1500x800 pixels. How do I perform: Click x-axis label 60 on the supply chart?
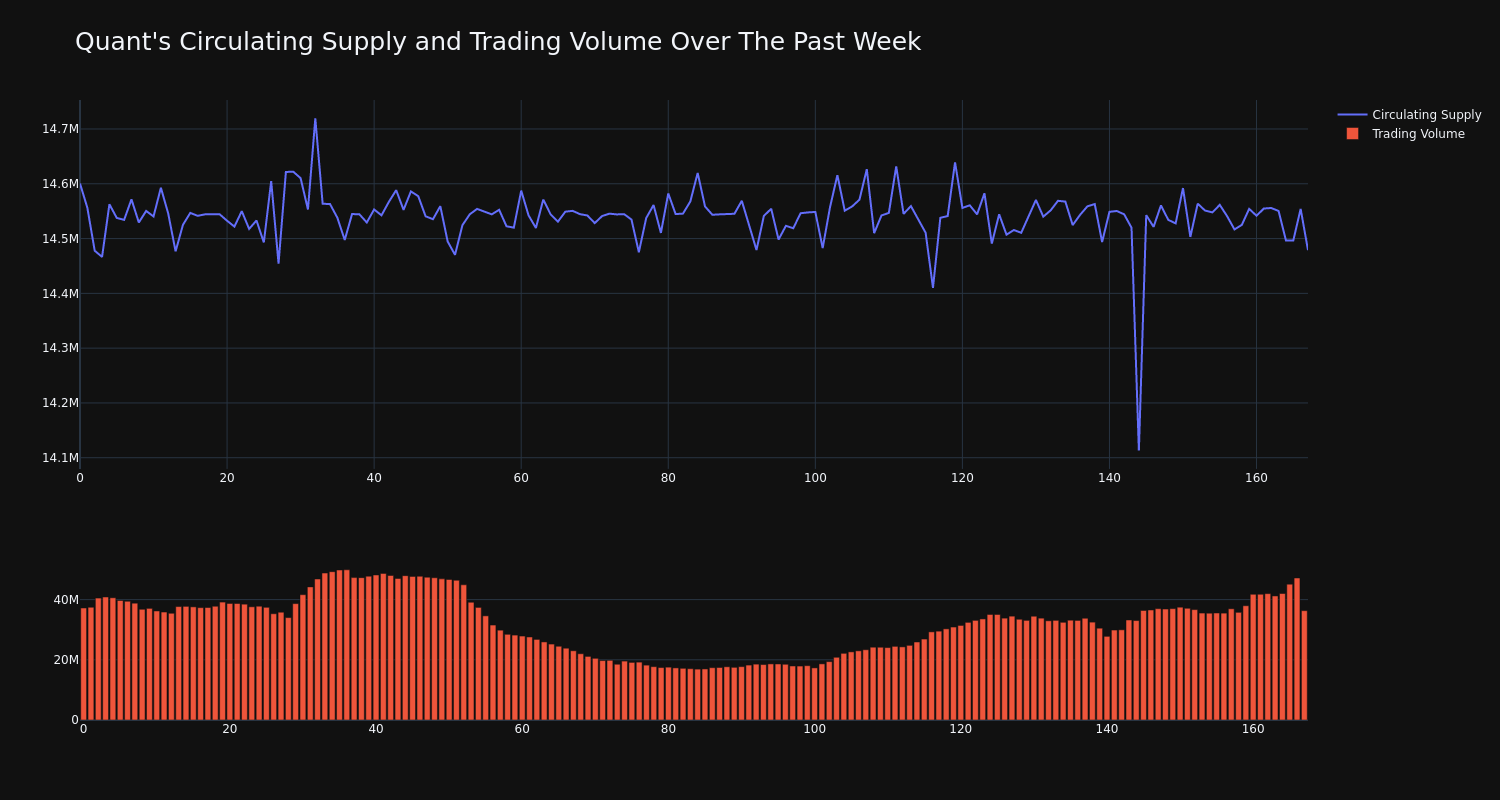point(521,478)
